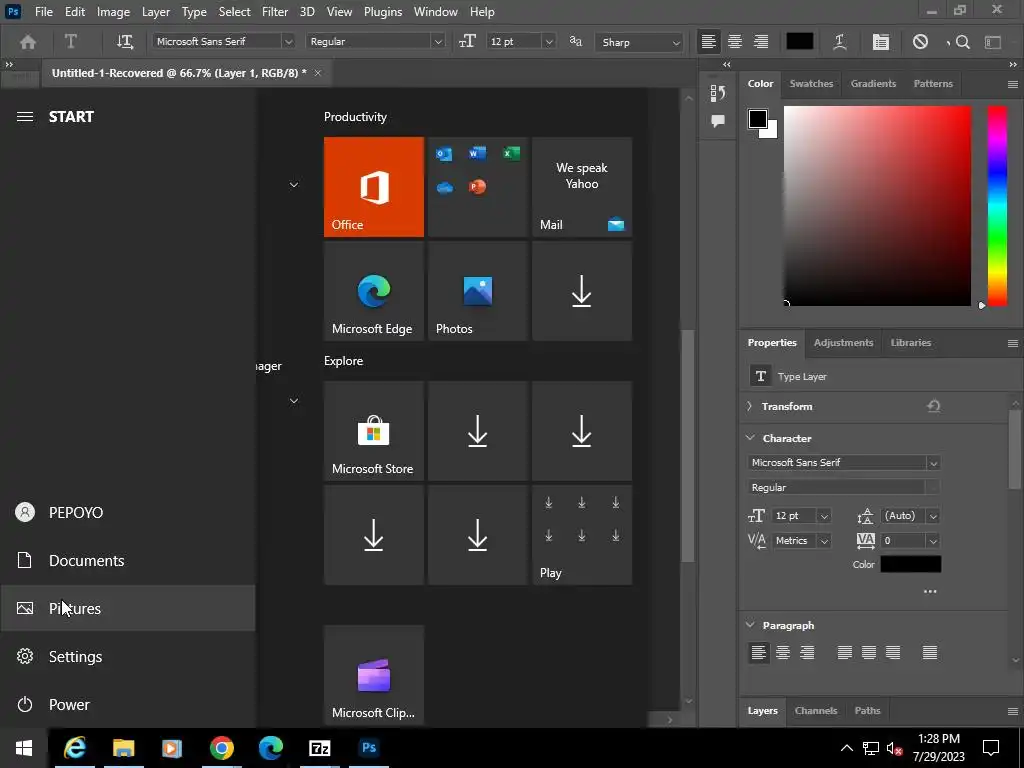The height and width of the screenshot is (768, 1024).
Task: Switch to the Adjustments tab
Action: [x=843, y=343]
